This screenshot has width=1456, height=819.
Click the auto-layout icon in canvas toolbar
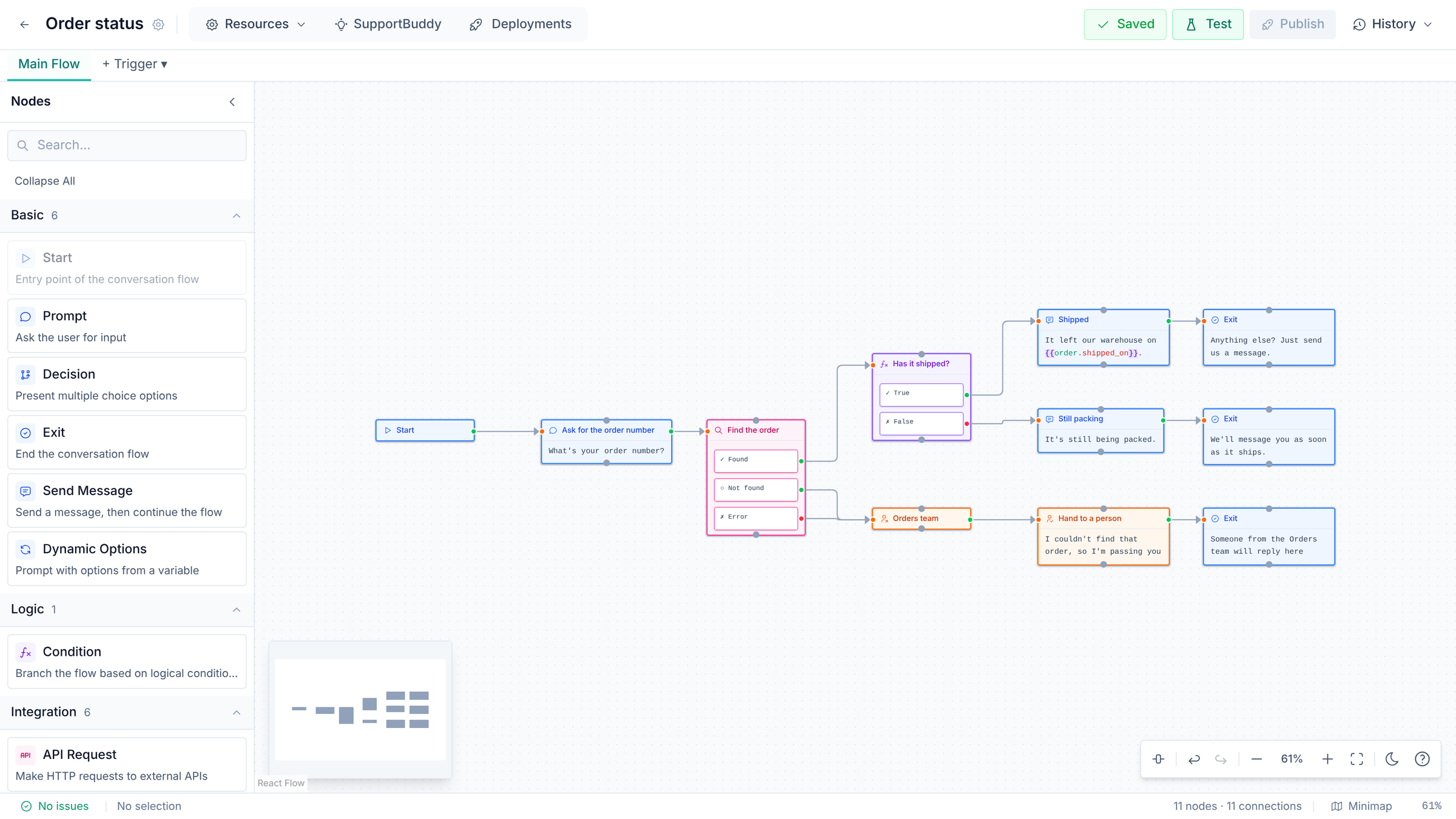1159,759
